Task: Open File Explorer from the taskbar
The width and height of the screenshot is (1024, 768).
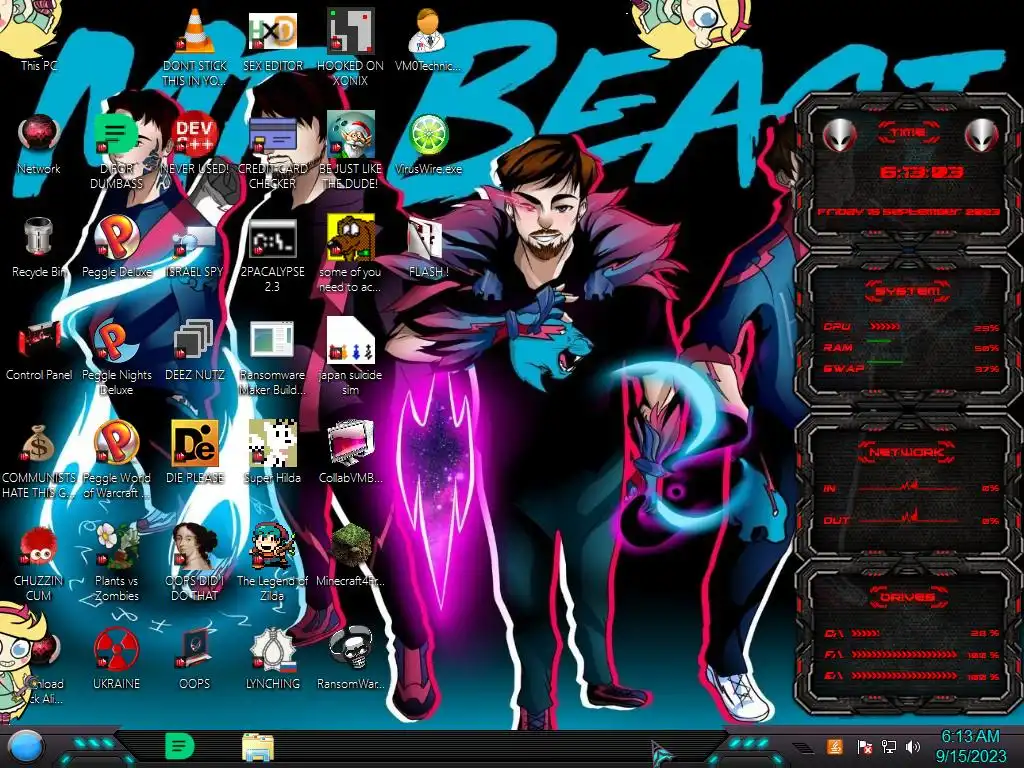Action: pyautogui.click(x=258, y=748)
